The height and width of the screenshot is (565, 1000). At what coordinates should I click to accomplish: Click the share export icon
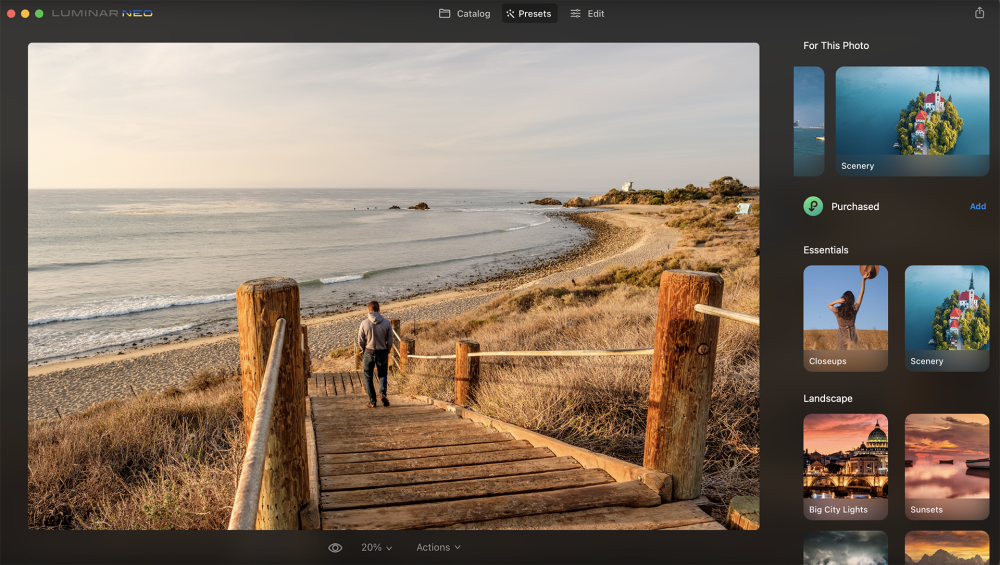(980, 13)
